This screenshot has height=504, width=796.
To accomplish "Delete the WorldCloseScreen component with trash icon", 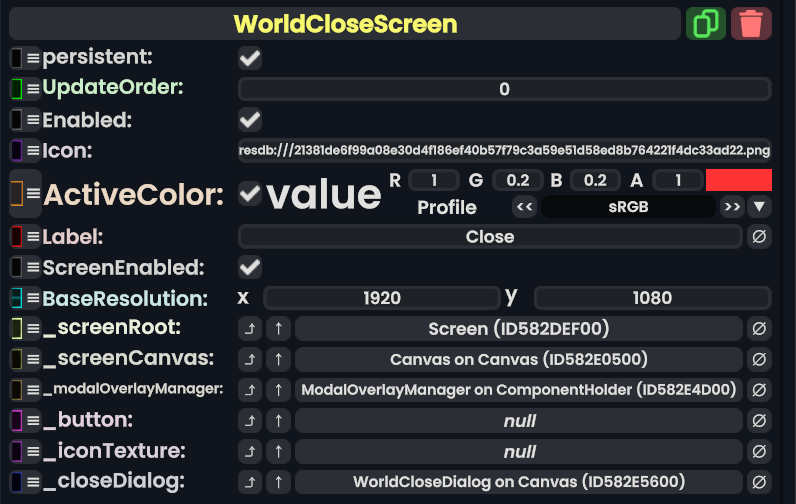I will [x=751, y=23].
